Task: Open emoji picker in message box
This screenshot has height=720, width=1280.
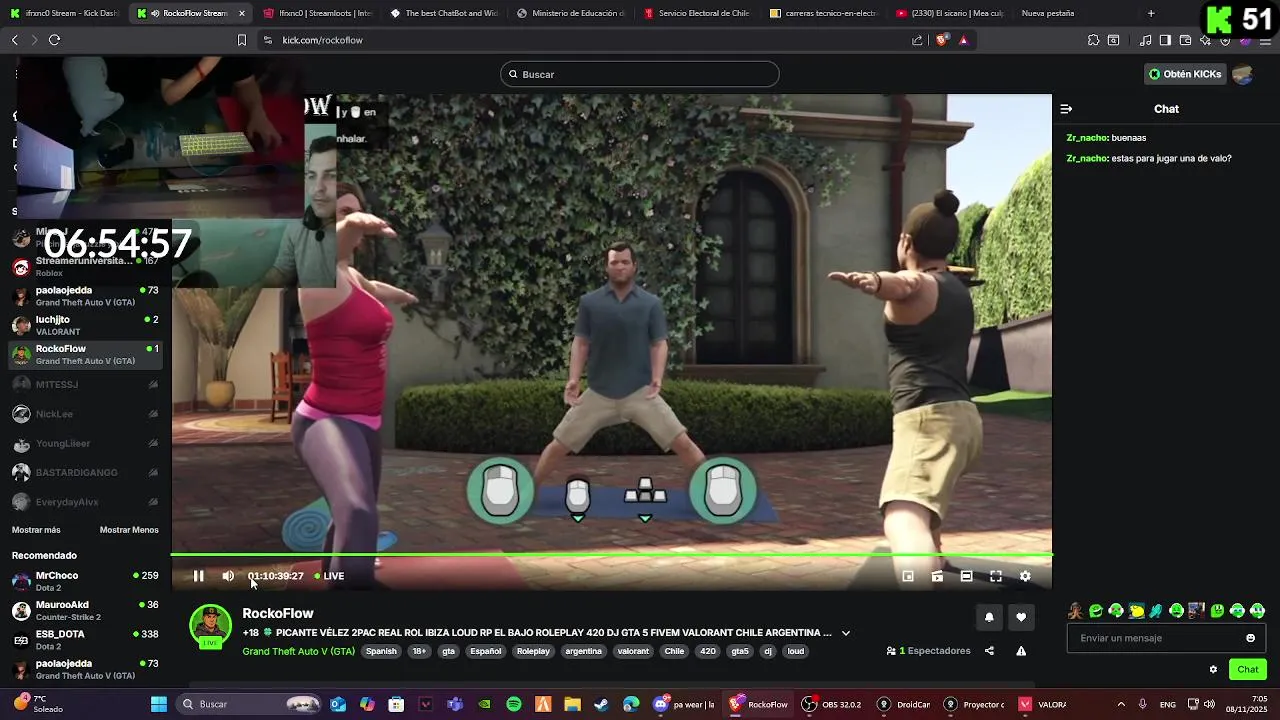Action: (1250, 638)
